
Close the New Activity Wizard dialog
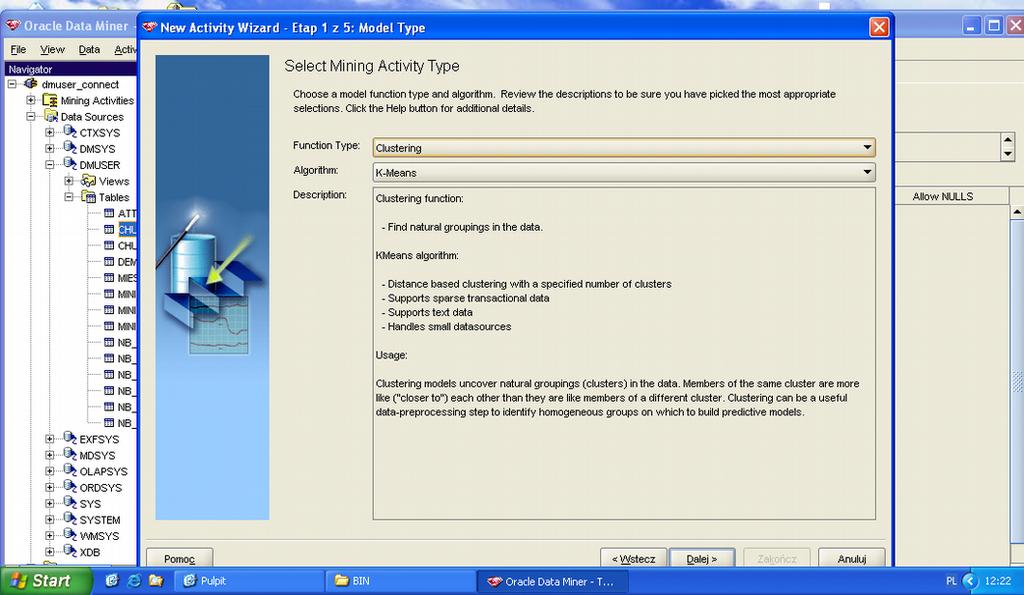879,27
